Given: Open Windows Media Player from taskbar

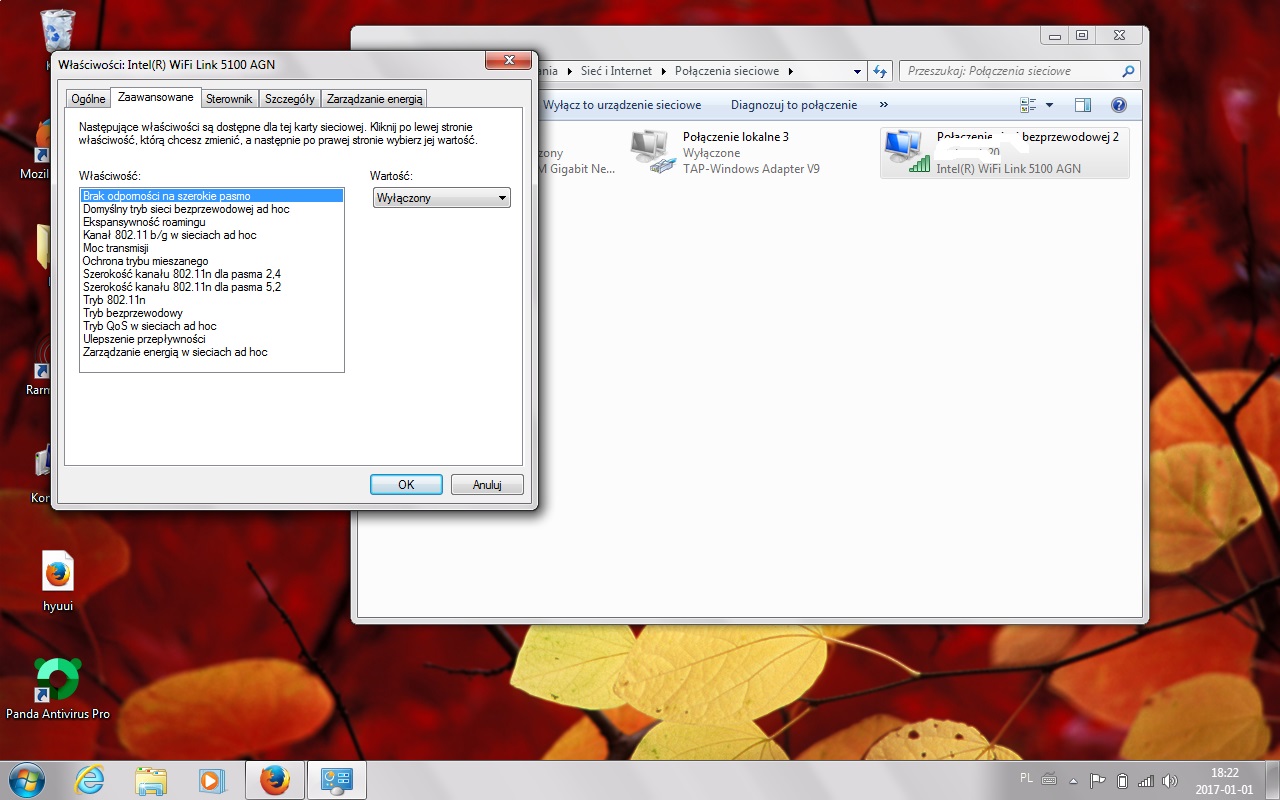Looking at the screenshot, I should (x=212, y=780).
